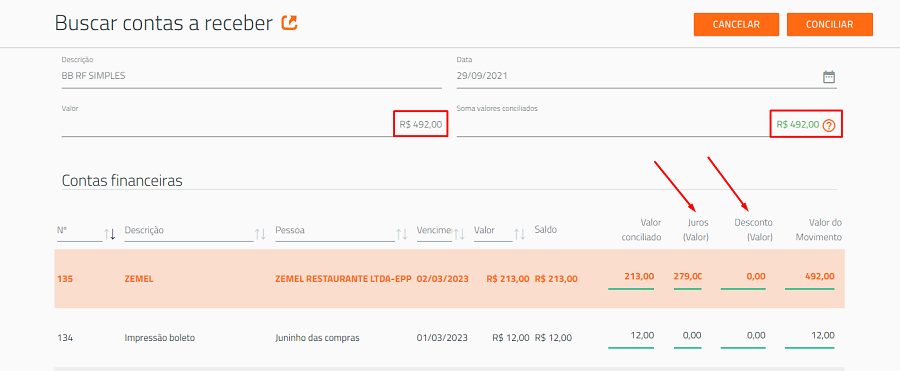Click the Saldo column header

pos(545,230)
